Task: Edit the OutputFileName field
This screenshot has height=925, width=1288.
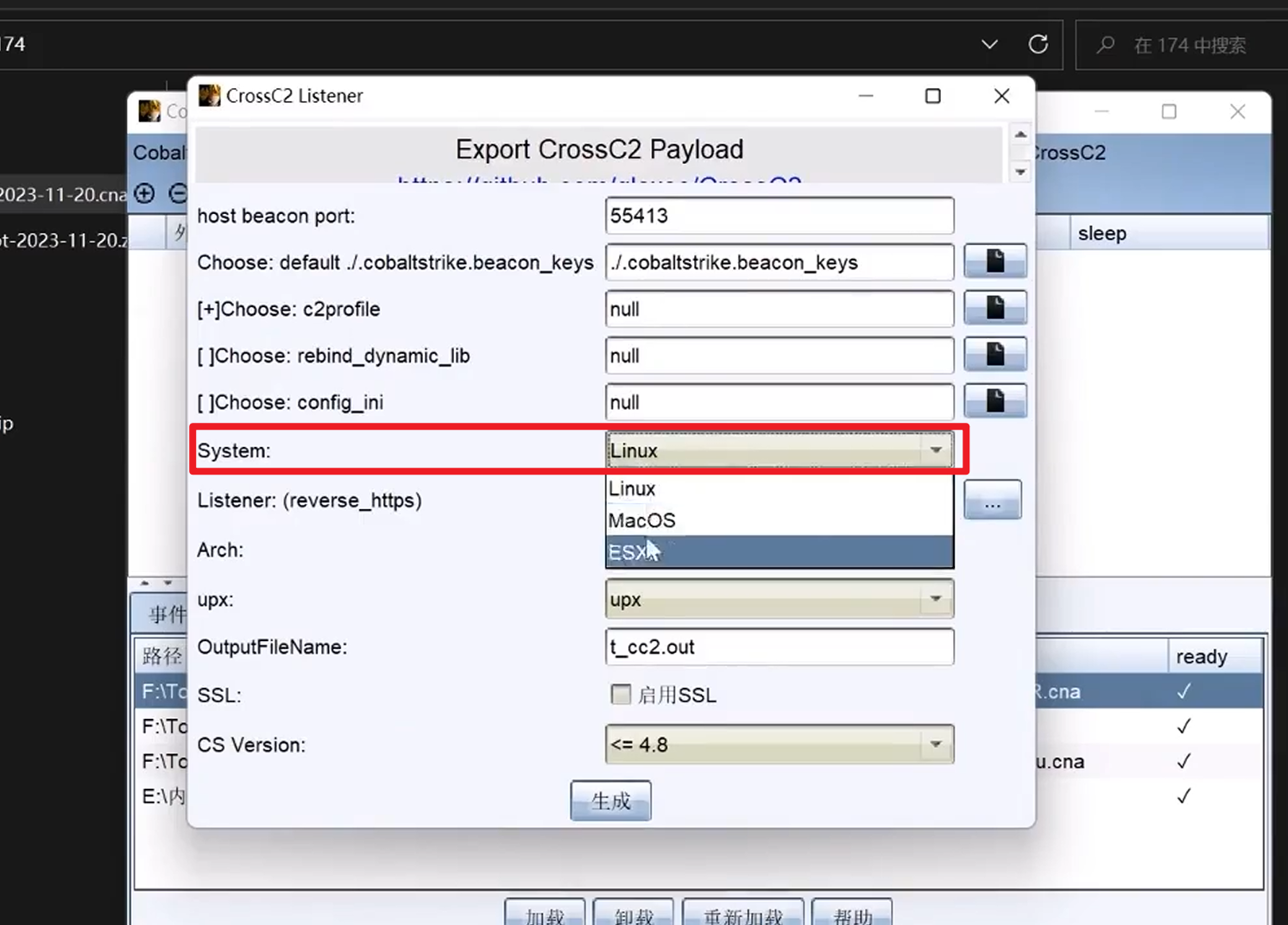Action: coord(780,646)
